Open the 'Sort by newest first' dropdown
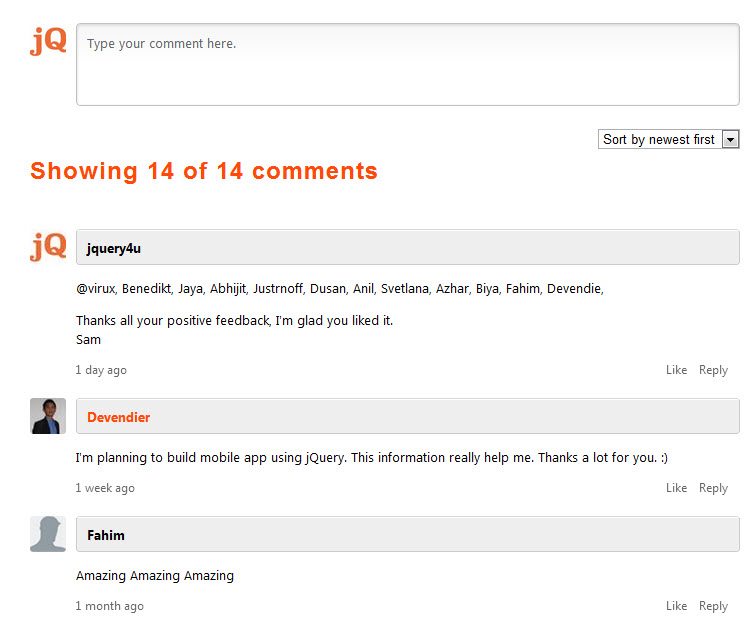This screenshot has height=626, width=746. click(x=668, y=139)
